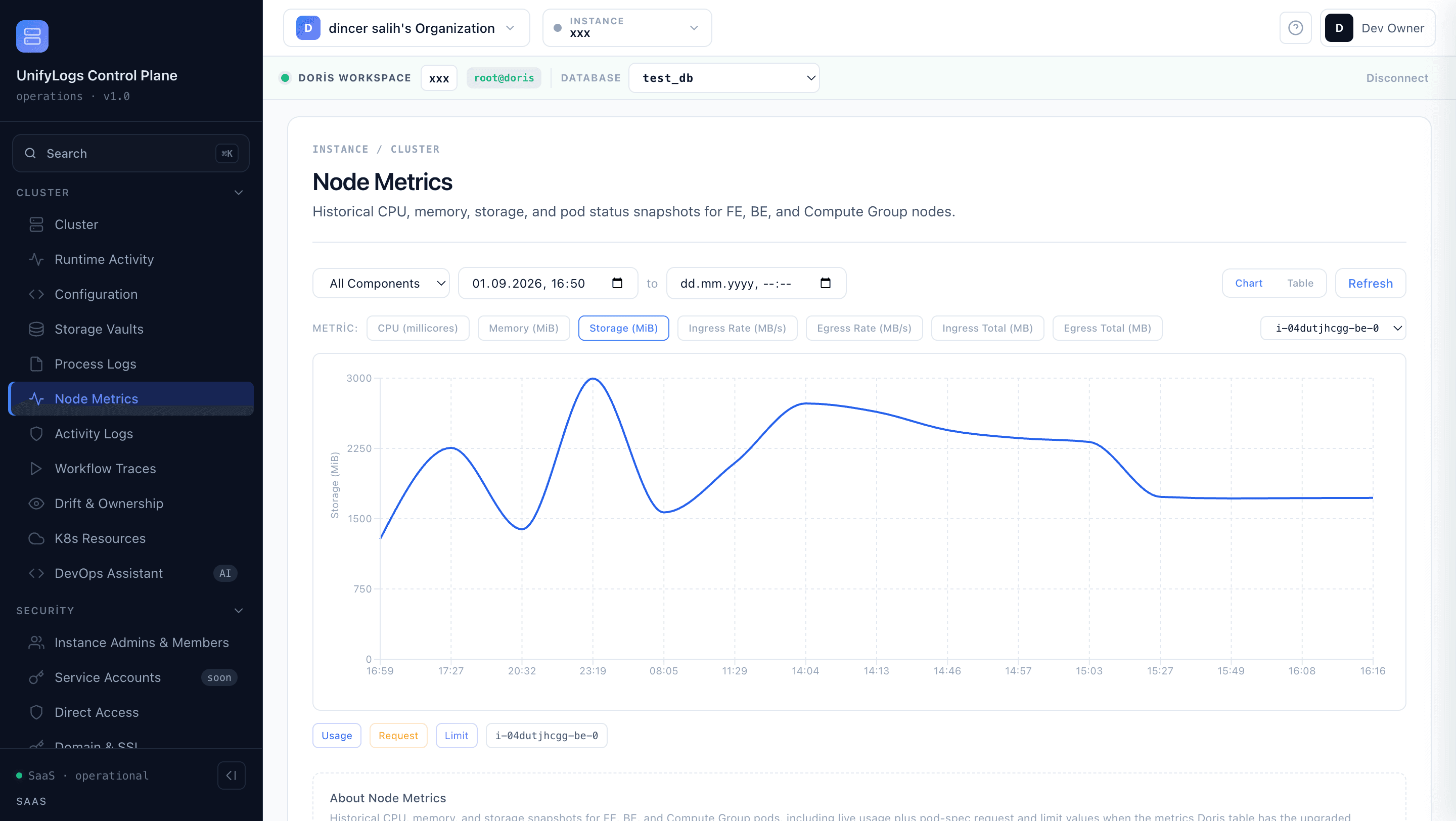Click the xxx workspace name chip
The height and width of the screenshot is (821, 1456).
click(439, 78)
